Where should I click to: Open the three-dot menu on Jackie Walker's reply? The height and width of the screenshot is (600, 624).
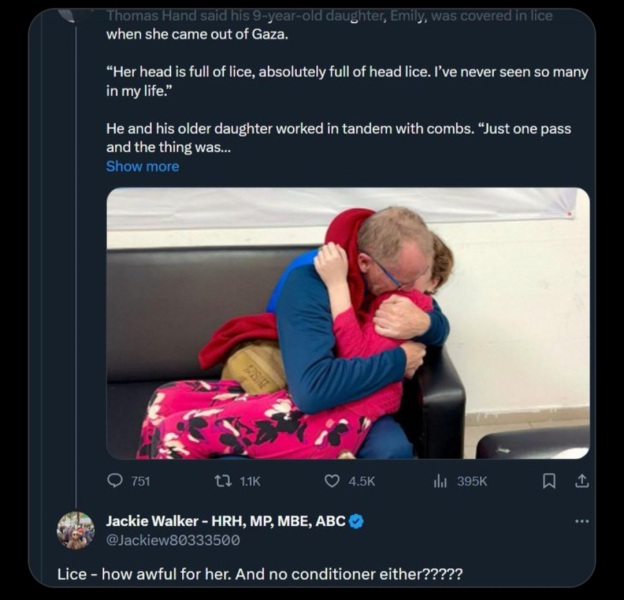[x=581, y=521]
